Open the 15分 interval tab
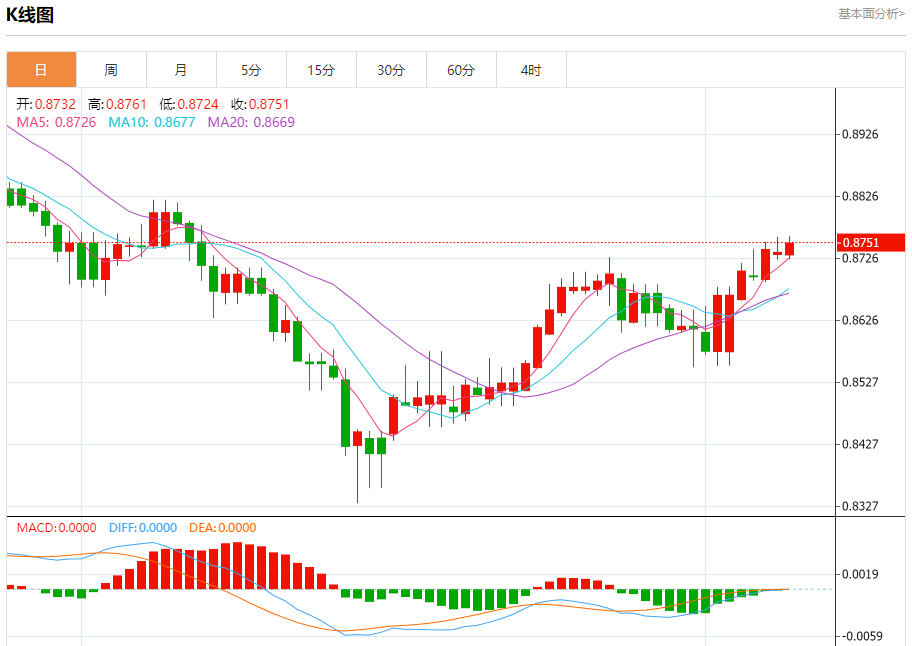The image size is (912, 646). (321, 70)
